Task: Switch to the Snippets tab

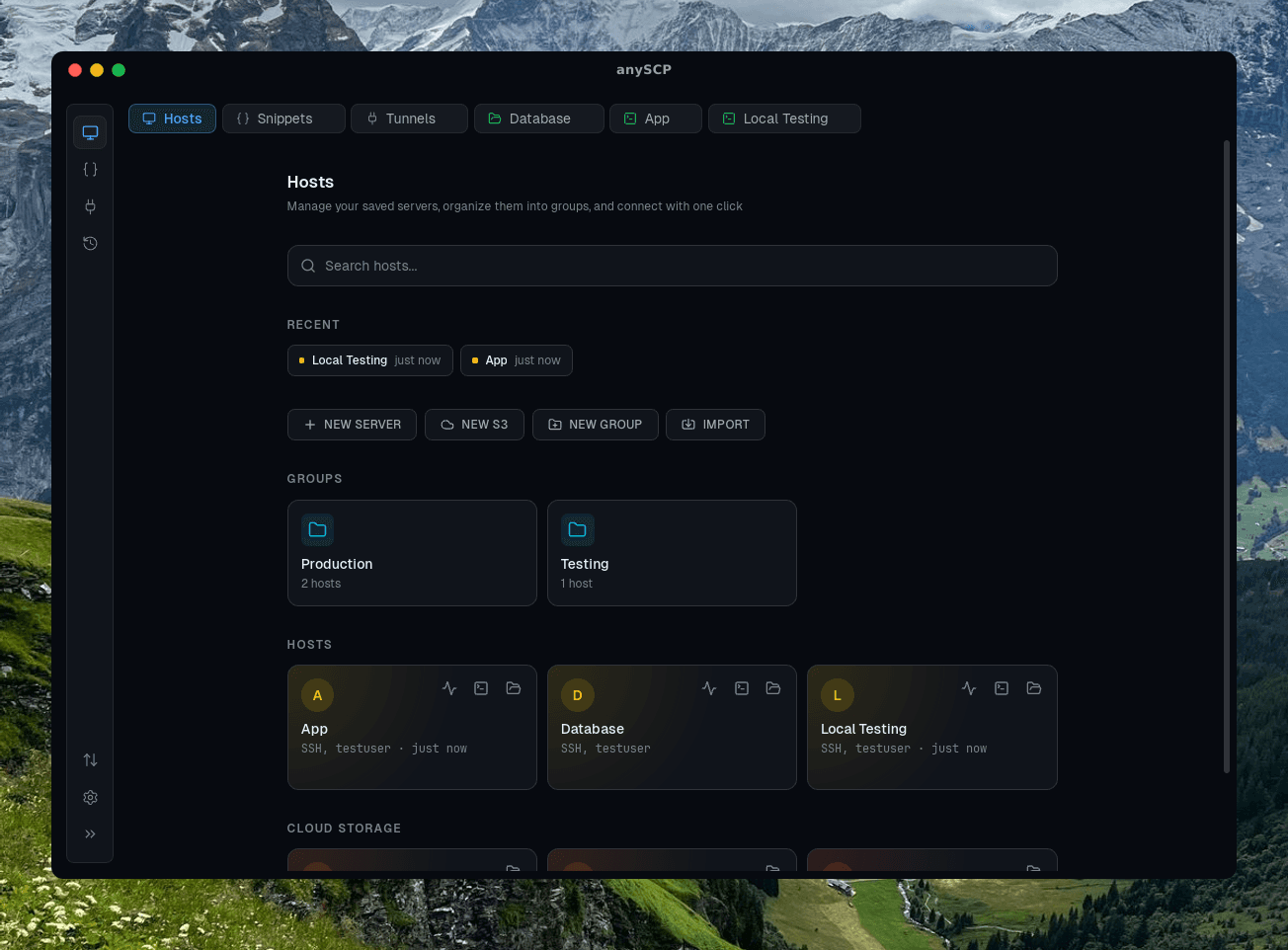Action: tap(283, 119)
